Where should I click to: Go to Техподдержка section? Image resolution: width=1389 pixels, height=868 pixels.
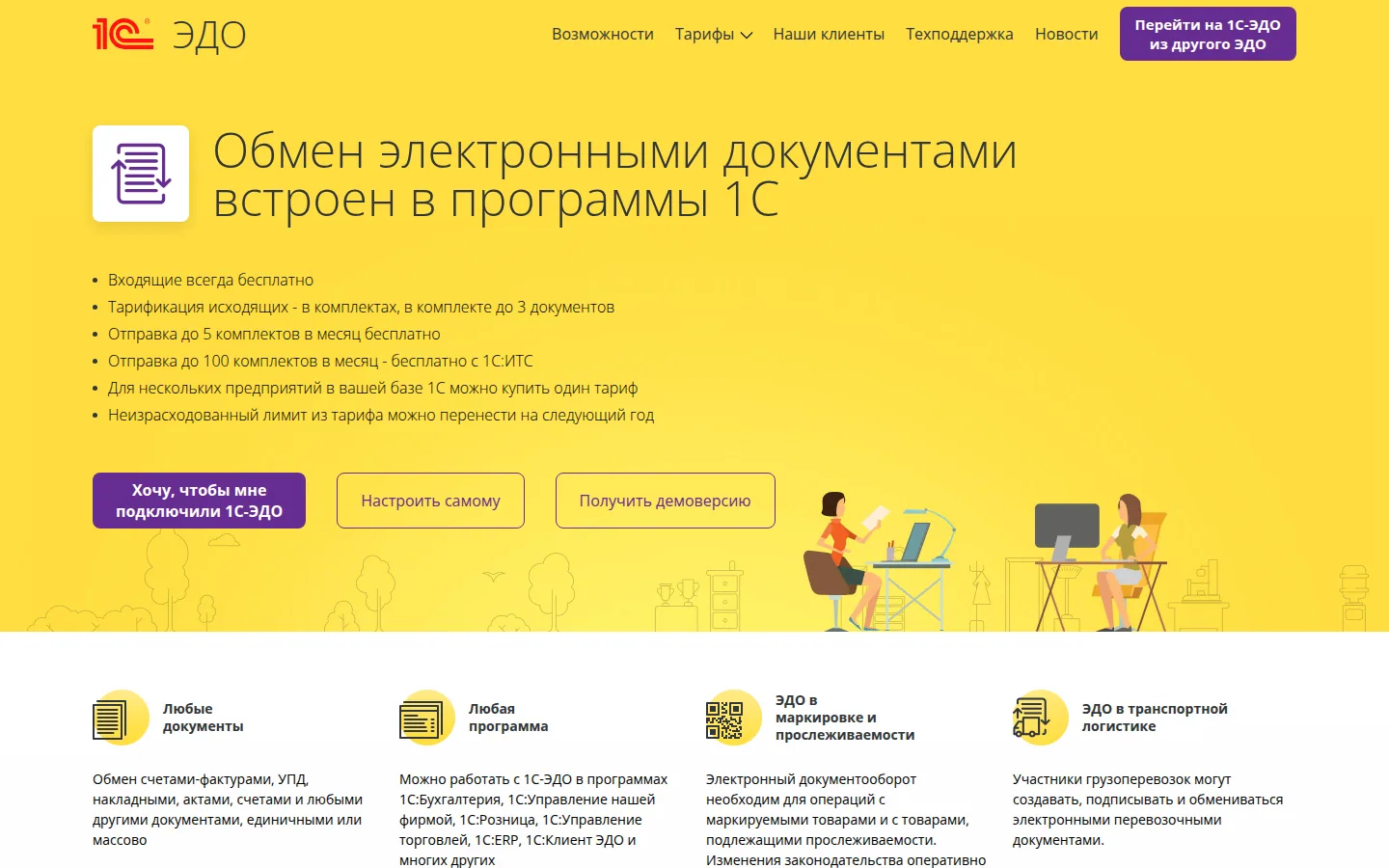(960, 34)
